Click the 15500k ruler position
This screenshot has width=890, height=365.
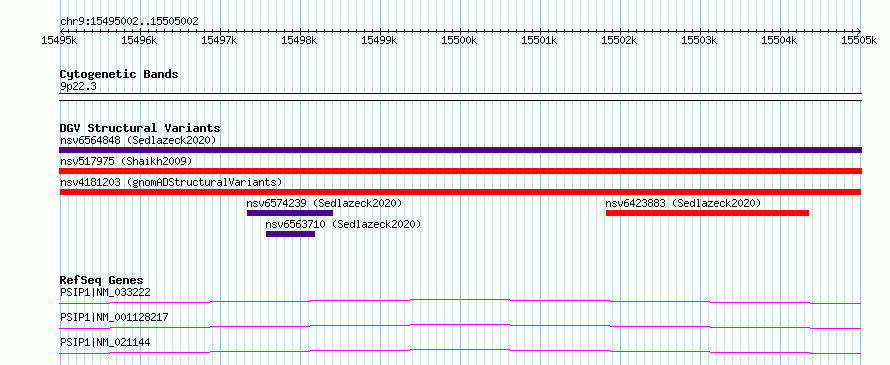(460, 40)
